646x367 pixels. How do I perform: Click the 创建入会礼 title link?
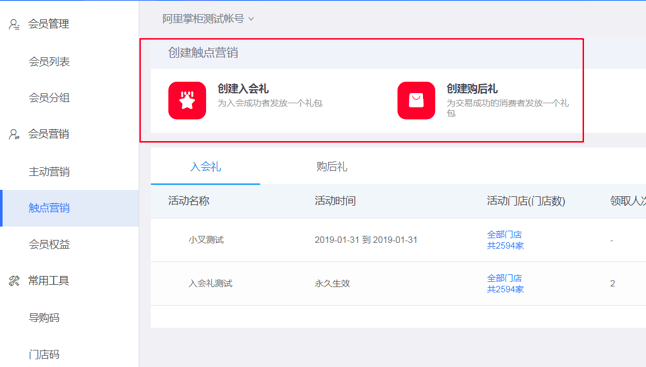243,89
